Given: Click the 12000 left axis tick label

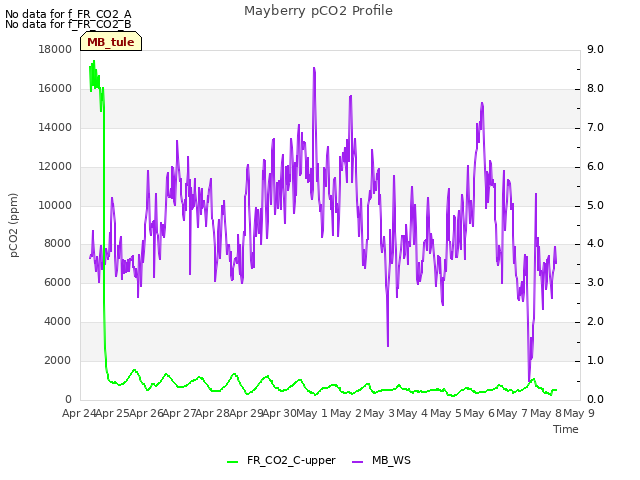Looking at the screenshot, I should point(55,167).
